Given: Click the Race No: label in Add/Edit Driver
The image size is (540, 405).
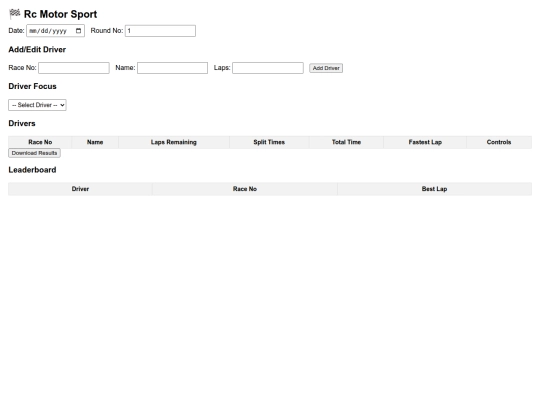Looking at the screenshot, I should click(x=22, y=68).
